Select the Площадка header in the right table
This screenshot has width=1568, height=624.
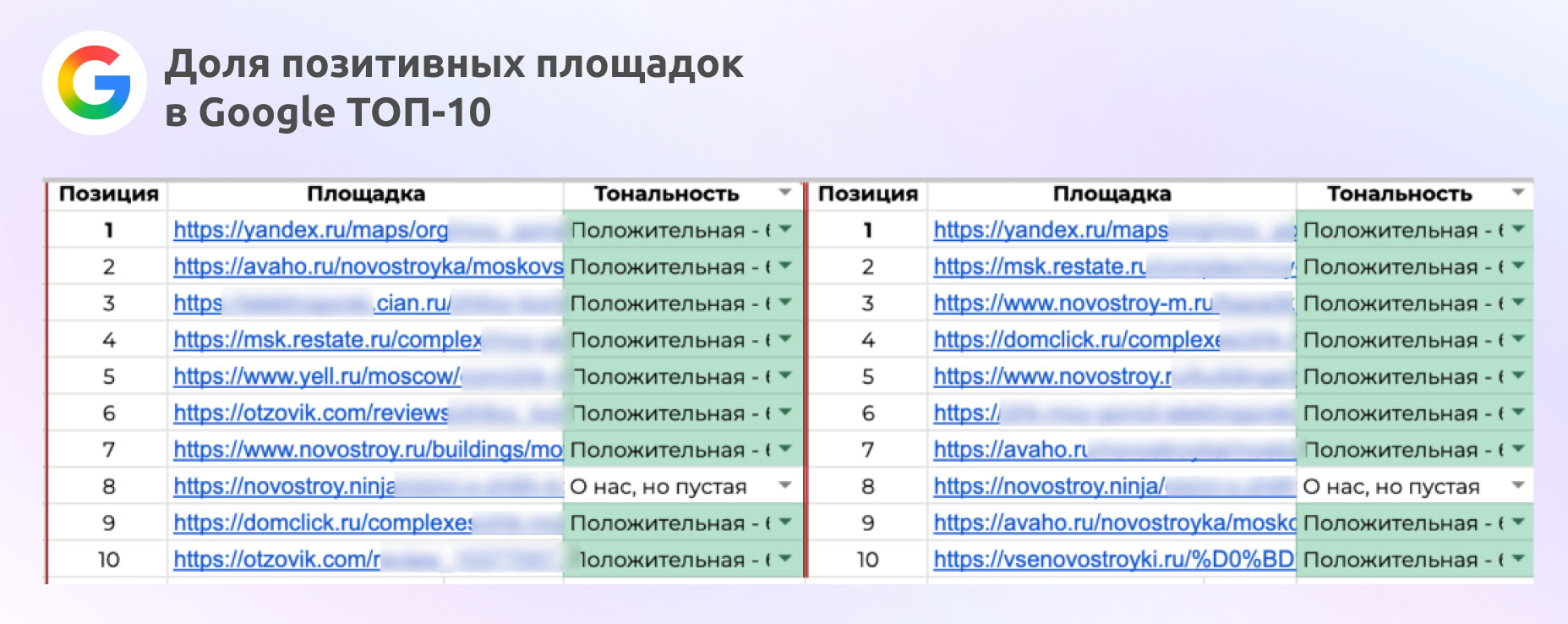click(1112, 194)
